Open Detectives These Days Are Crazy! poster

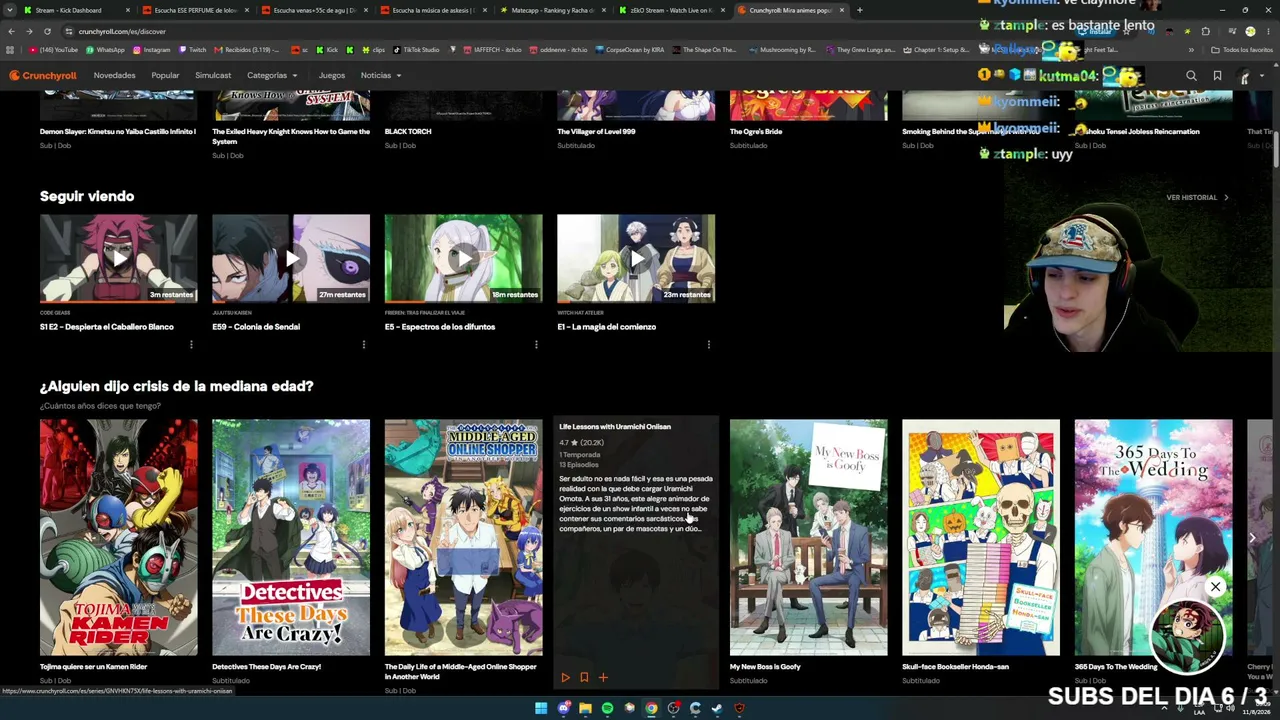pyautogui.click(x=291, y=537)
